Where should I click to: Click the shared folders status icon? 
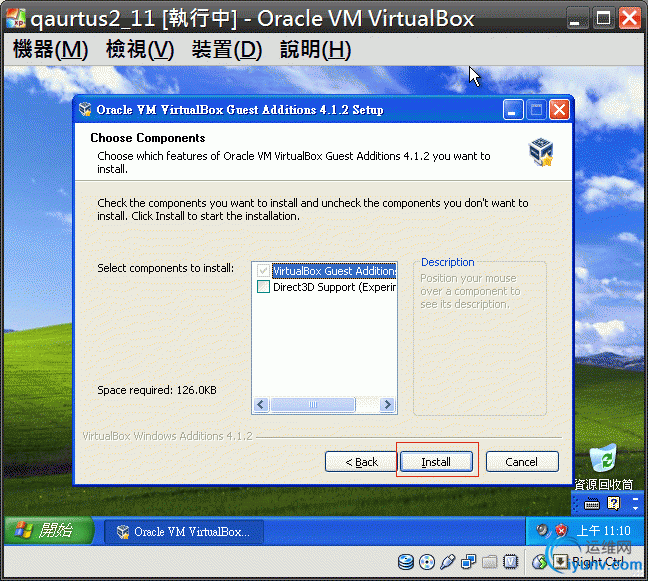(490, 562)
